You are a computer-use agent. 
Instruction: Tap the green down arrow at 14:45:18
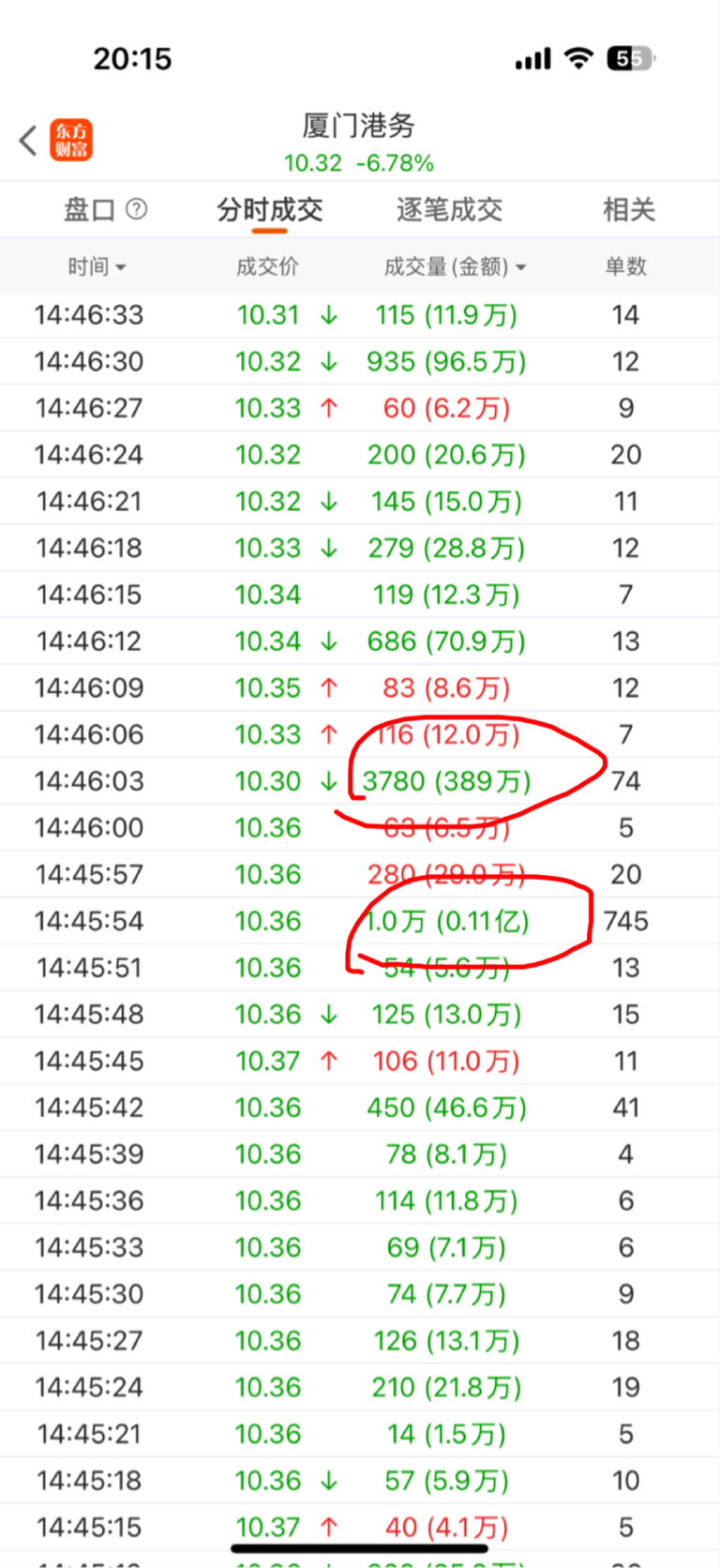point(329,1481)
